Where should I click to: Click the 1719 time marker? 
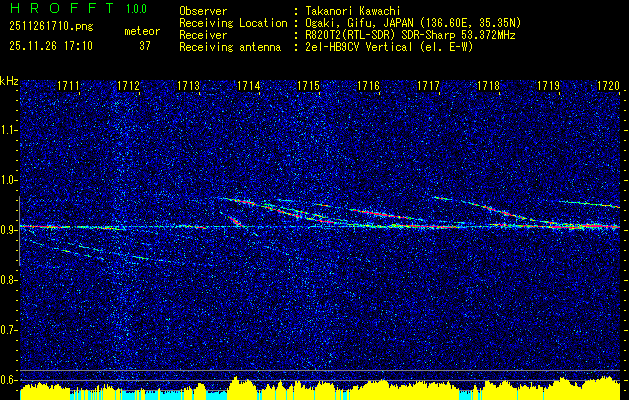[548, 86]
